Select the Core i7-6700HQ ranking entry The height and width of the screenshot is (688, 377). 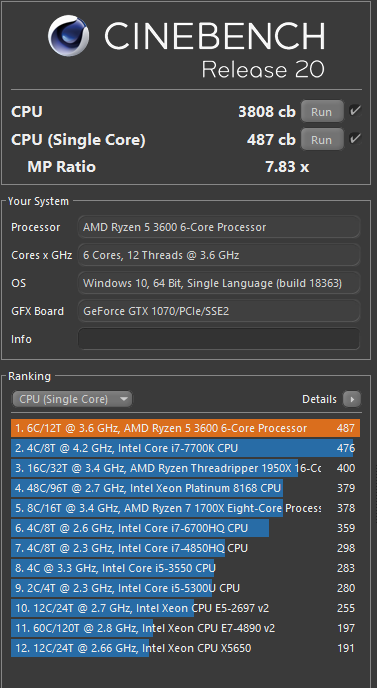click(x=185, y=528)
